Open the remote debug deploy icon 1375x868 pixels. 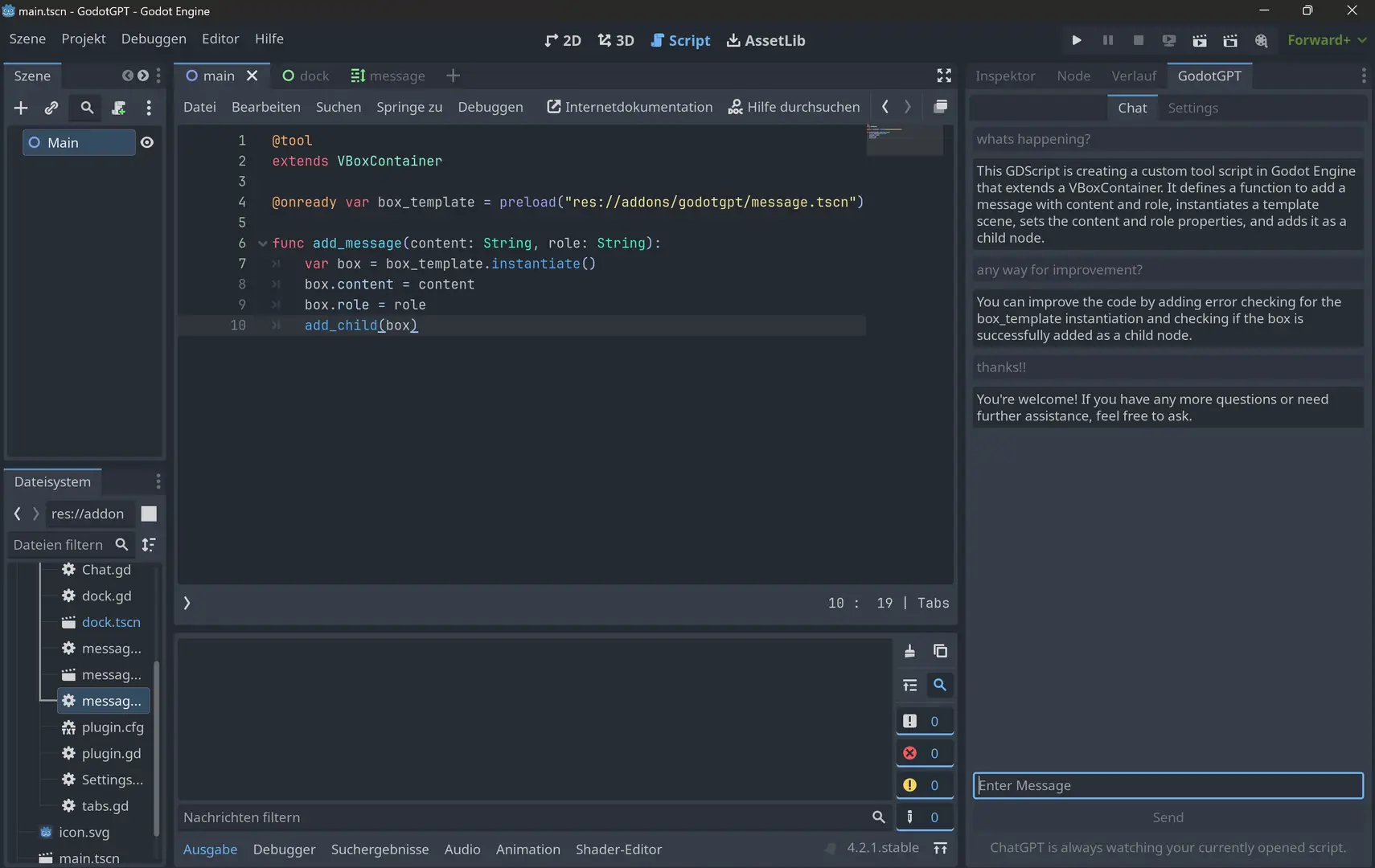coord(1169,40)
